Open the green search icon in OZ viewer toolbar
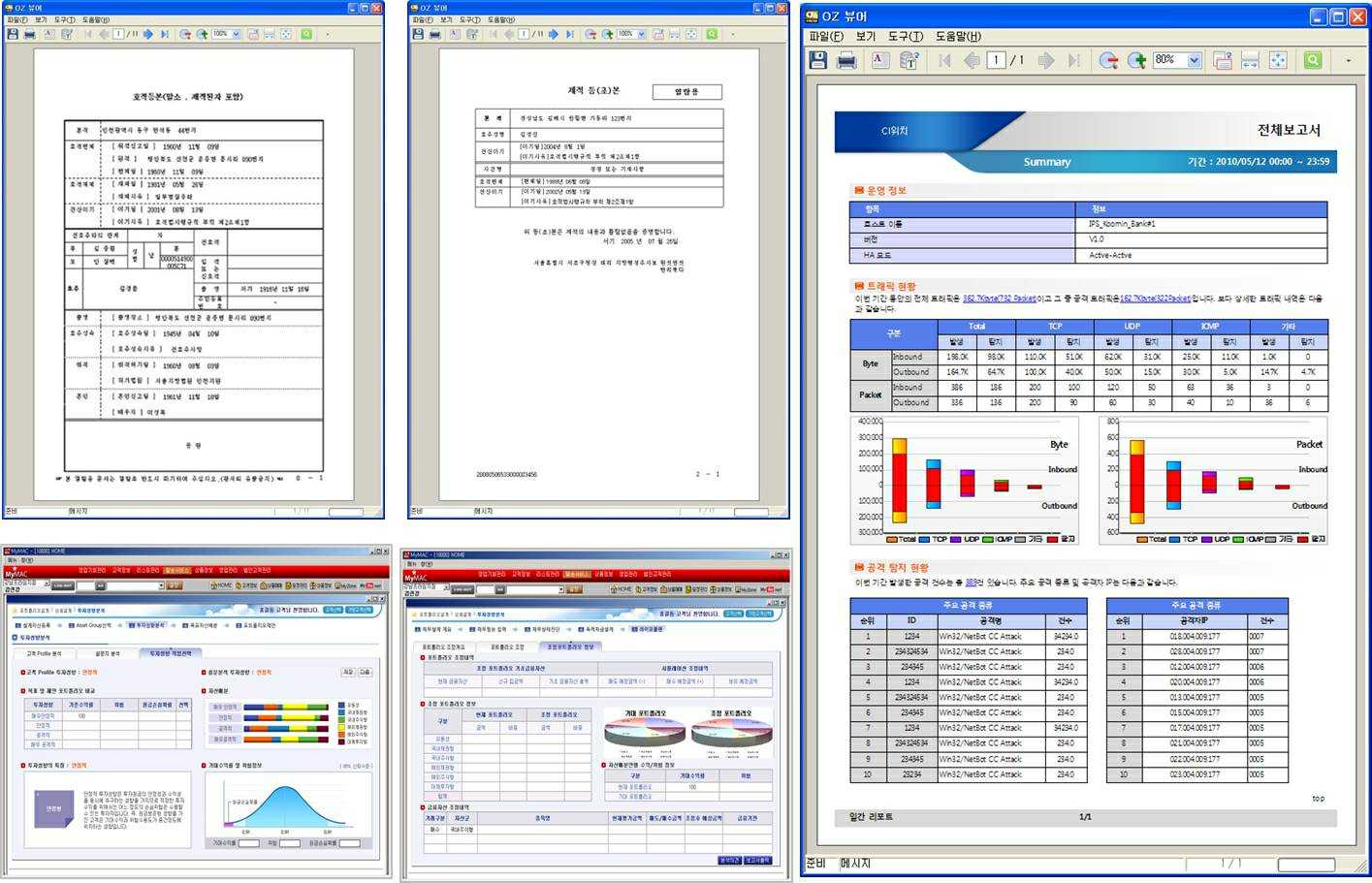Image resolution: width=1372 pixels, height=883 pixels. (1312, 60)
